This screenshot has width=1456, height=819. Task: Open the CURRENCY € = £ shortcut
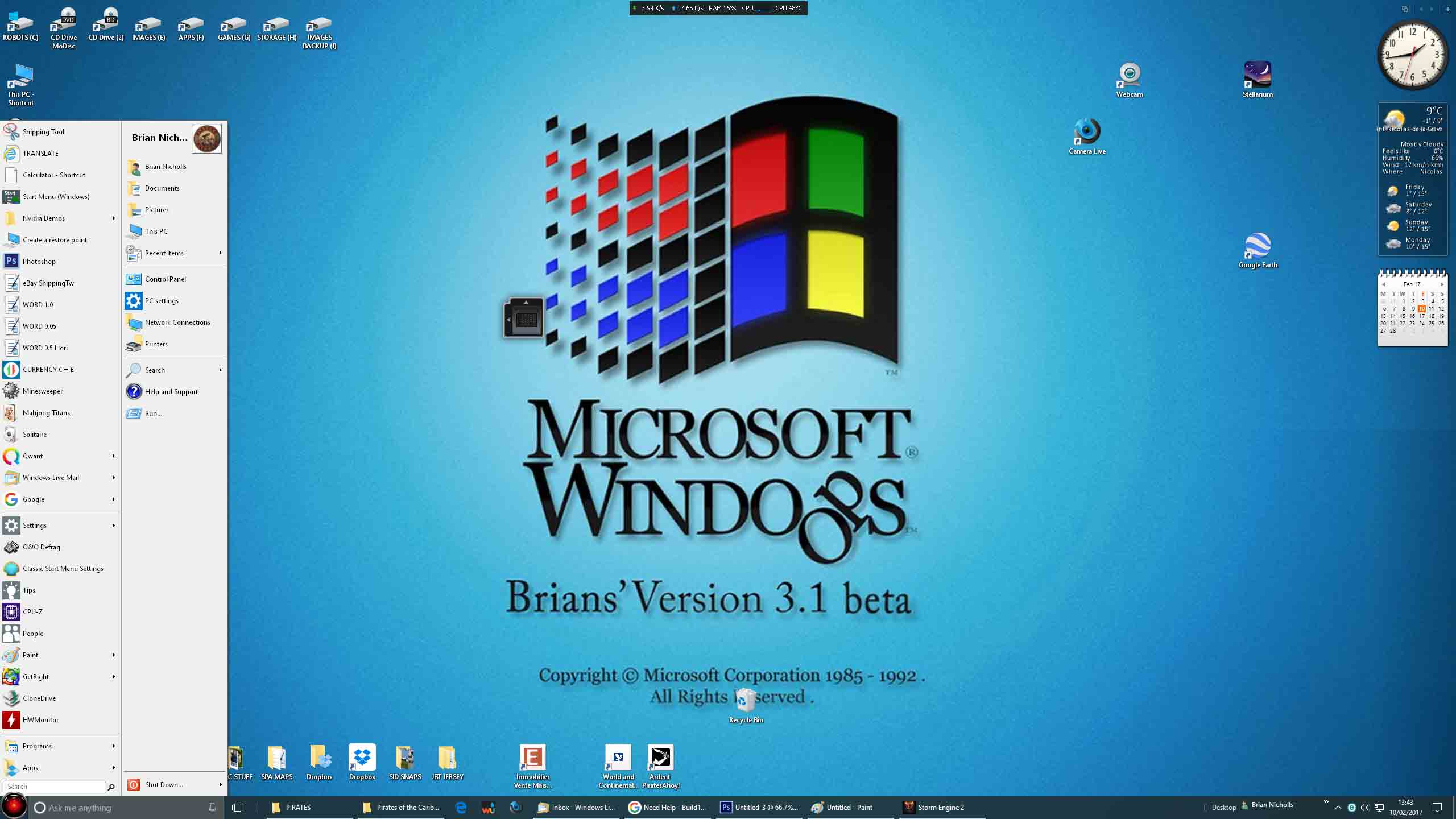(60, 369)
